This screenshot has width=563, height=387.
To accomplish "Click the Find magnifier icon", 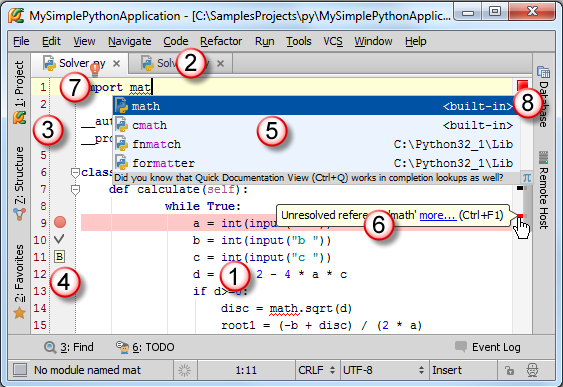I will point(50,347).
